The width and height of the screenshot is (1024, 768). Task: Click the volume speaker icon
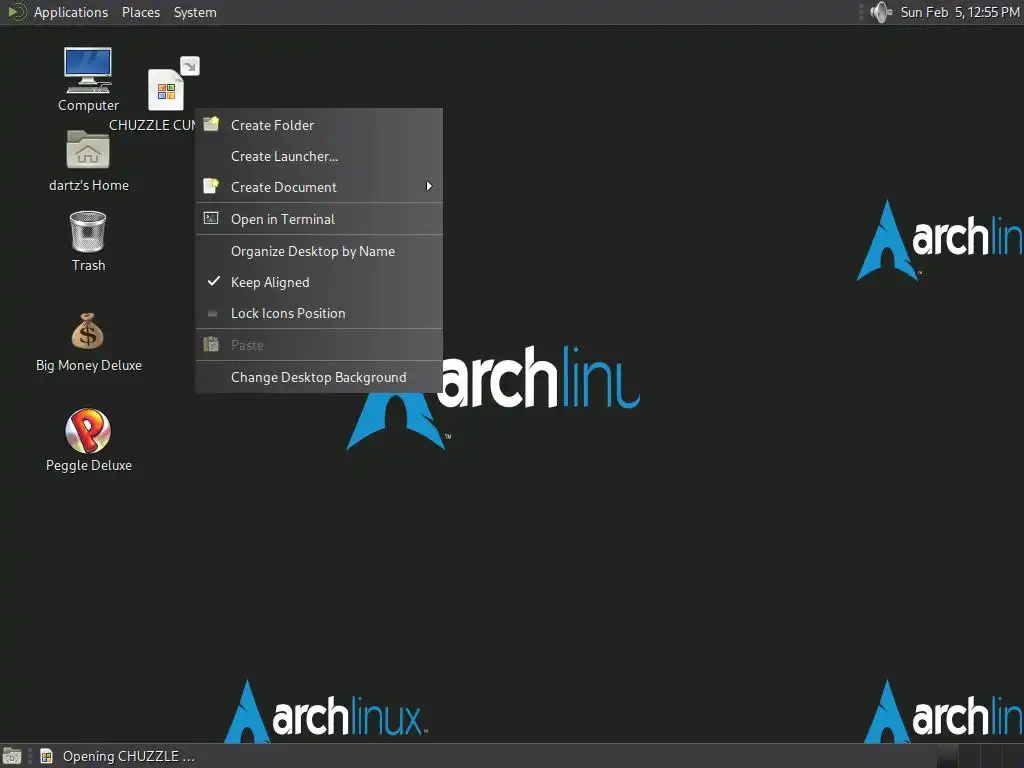(880, 12)
